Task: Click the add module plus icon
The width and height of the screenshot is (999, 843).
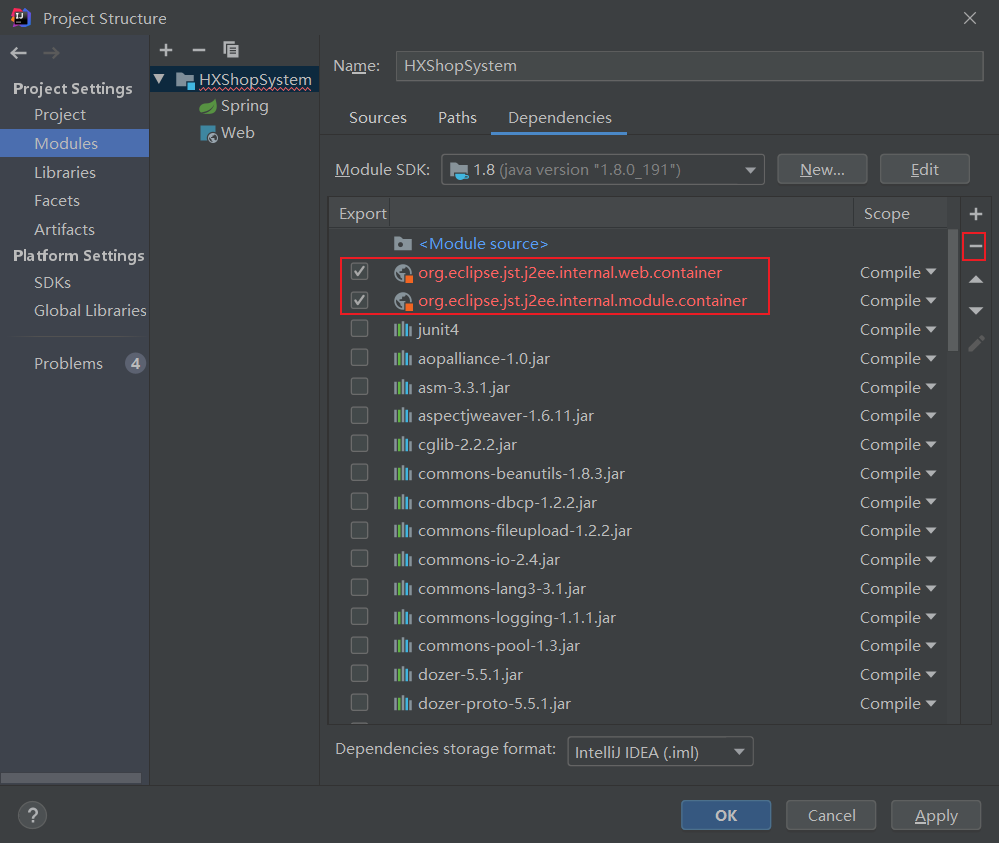Action: pos(166,50)
